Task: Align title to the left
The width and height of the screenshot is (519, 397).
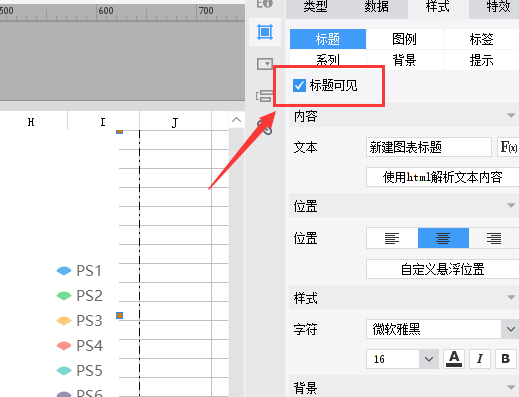Action: 392,238
